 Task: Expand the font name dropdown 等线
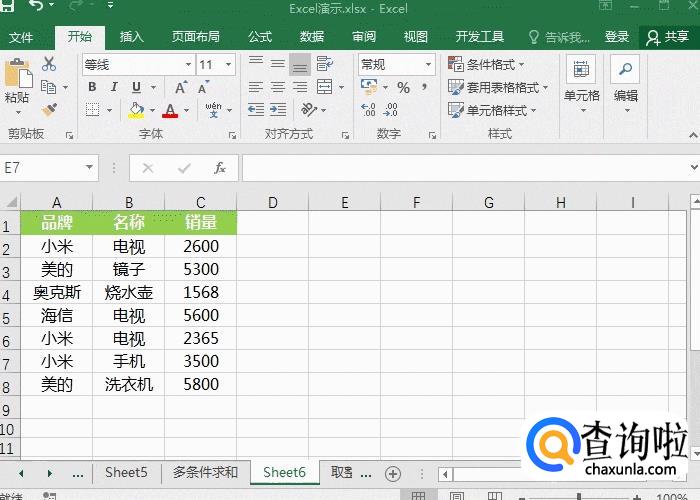pyautogui.click(x=188, y=65)
